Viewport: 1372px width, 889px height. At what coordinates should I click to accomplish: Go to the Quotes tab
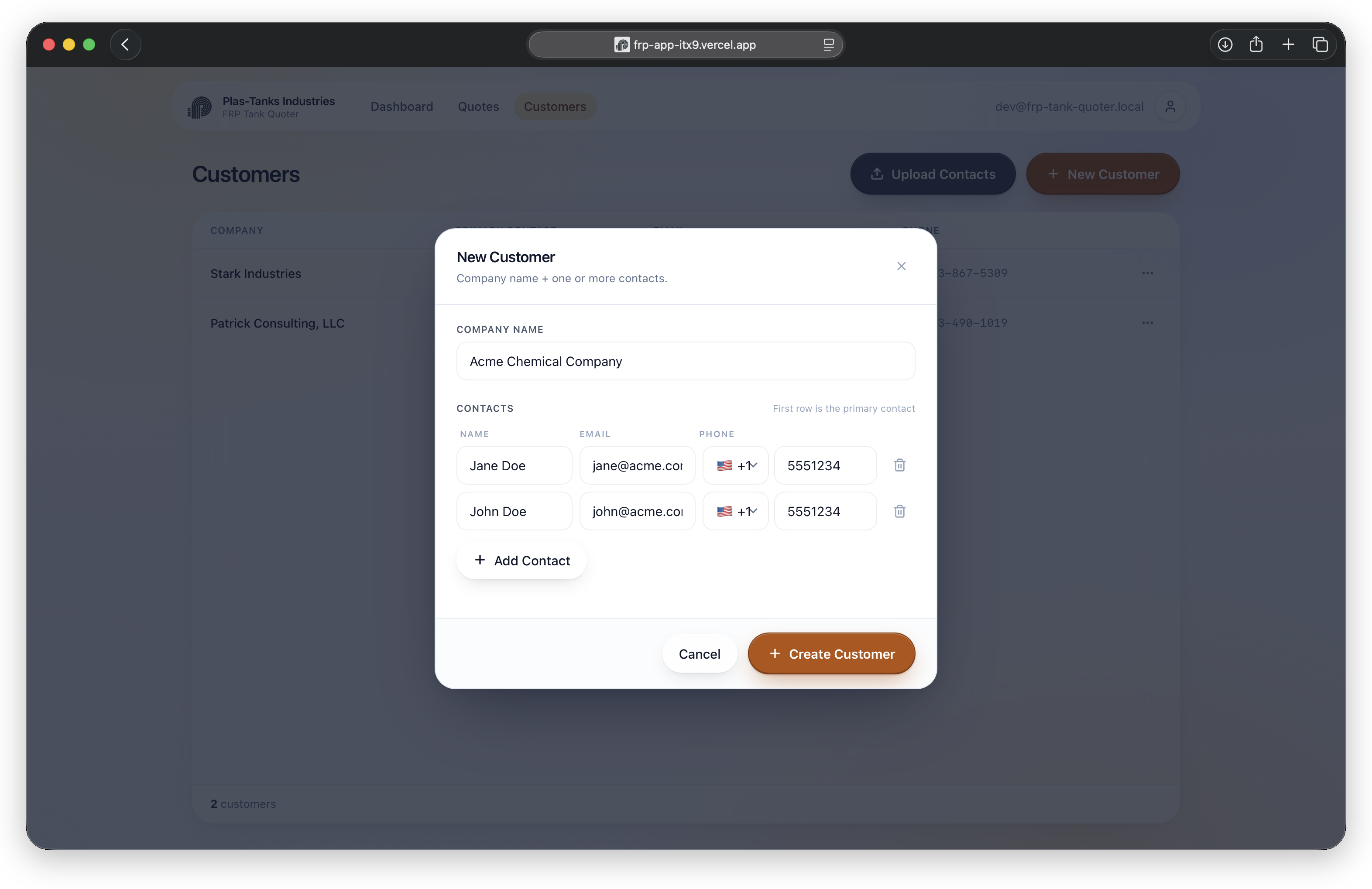click(478, 106)
